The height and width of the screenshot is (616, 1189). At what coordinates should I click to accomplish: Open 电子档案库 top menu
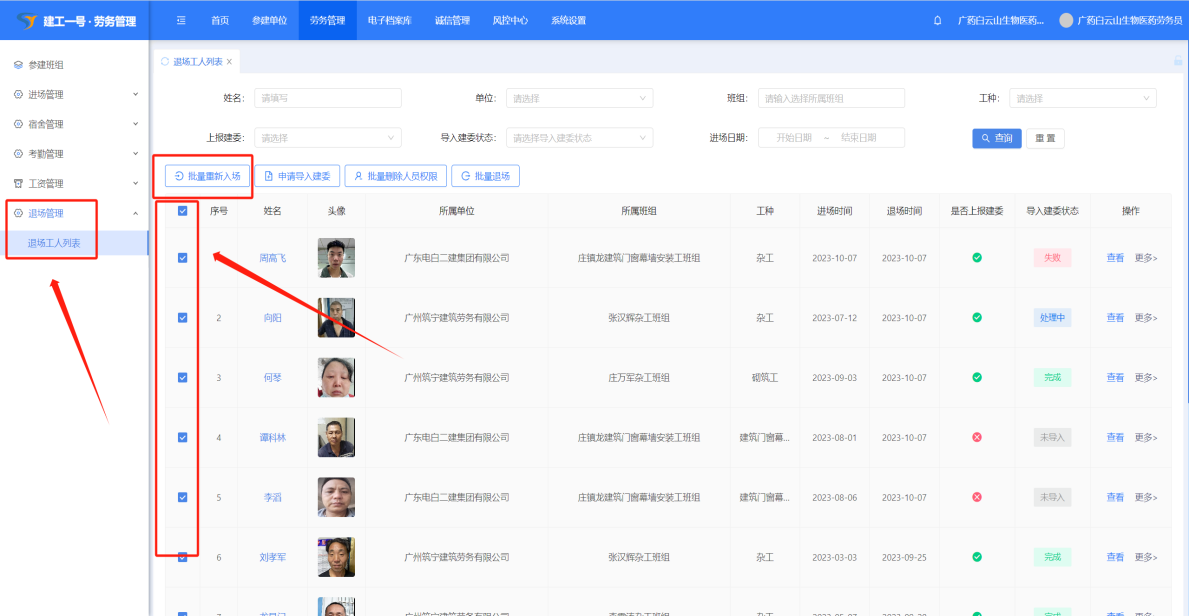(389, 20)
